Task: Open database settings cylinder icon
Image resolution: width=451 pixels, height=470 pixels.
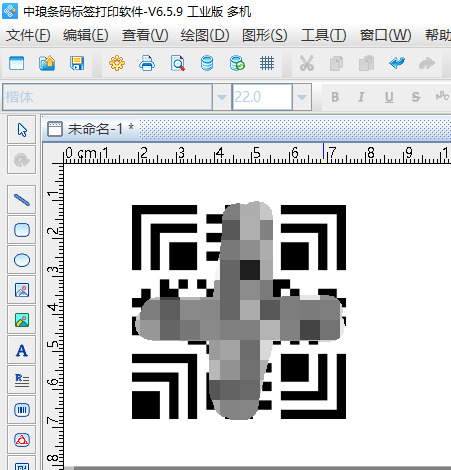Action: point(207,63)
